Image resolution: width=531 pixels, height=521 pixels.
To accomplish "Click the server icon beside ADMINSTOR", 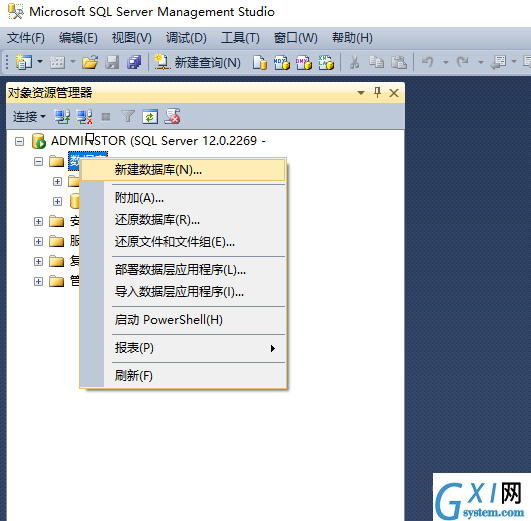I will pyautogui.click(x=39, y=141).
